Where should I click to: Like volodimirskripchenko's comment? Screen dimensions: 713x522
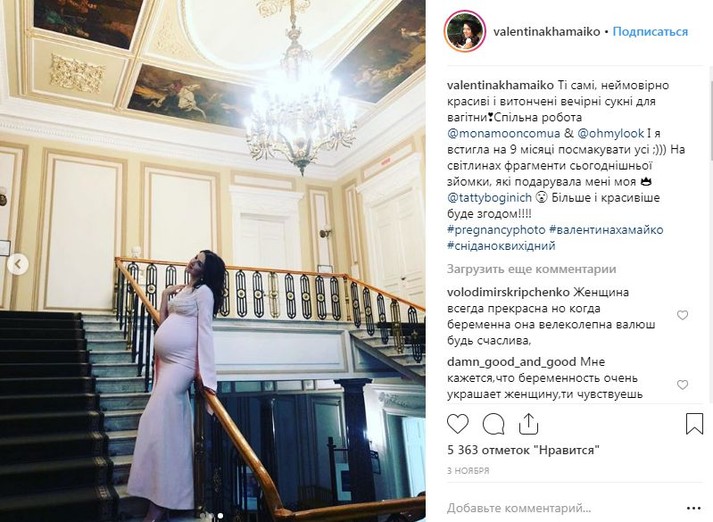[x=683, y=315]
